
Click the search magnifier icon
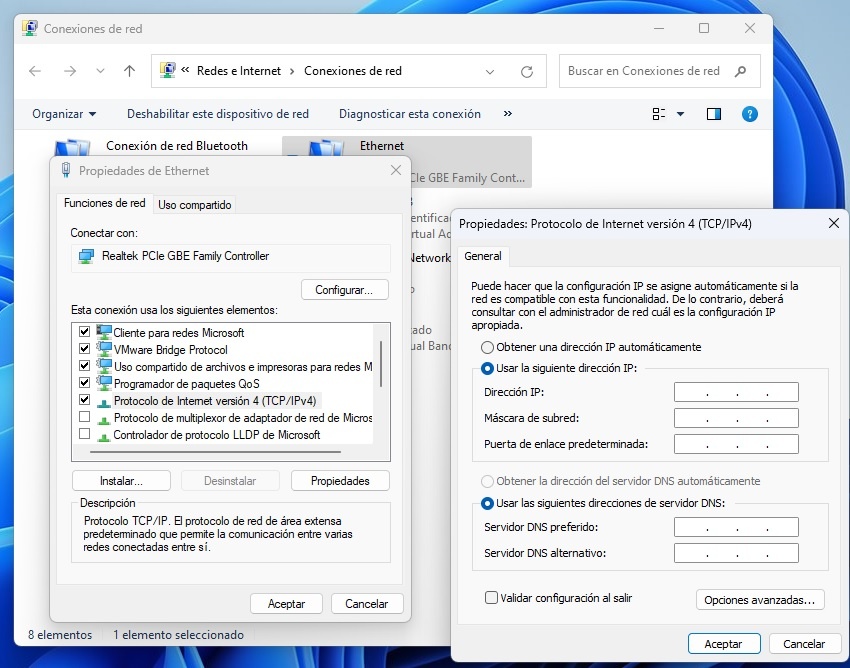click(739, 70)
